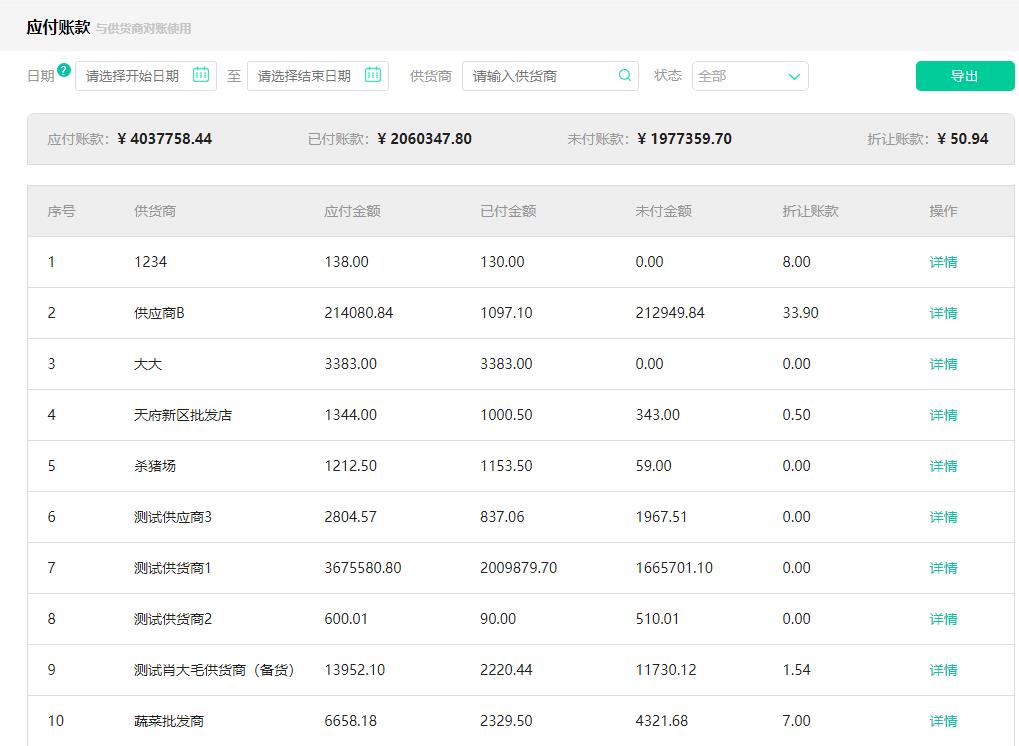Open 详情 for 测试肖大毛供货商（备货）

coord(941,669)
